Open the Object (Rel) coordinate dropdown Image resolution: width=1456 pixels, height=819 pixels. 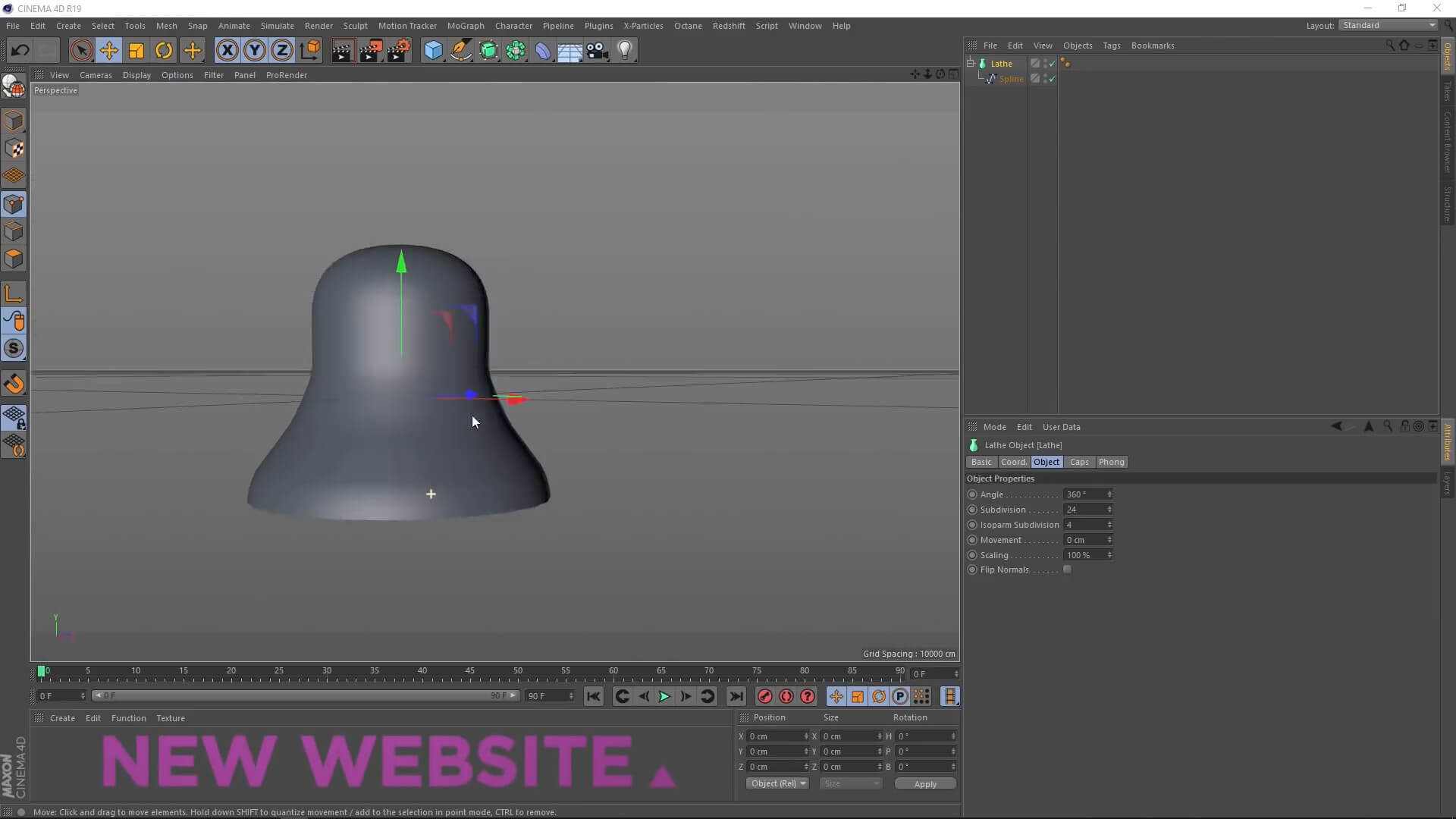[x=777, y=783]
